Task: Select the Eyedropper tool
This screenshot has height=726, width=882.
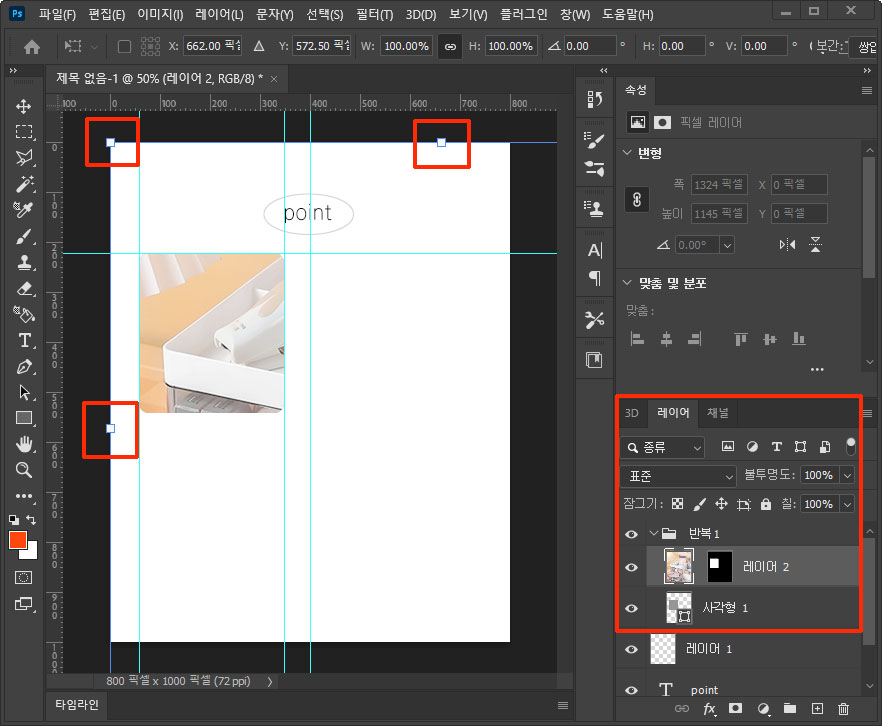Action: (24, 209)
